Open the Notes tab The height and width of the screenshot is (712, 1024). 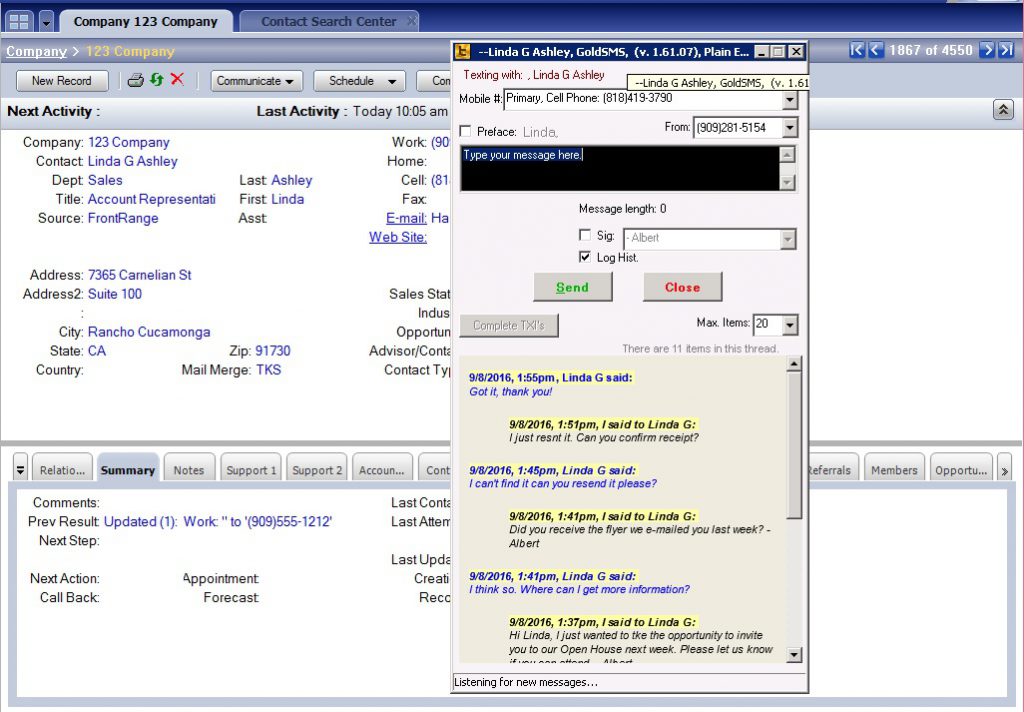[188, 470]
